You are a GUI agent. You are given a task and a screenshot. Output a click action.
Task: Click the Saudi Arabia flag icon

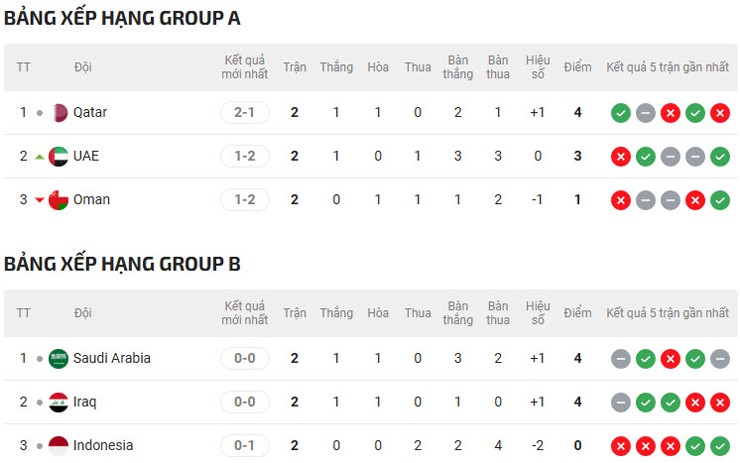point(59,358)
